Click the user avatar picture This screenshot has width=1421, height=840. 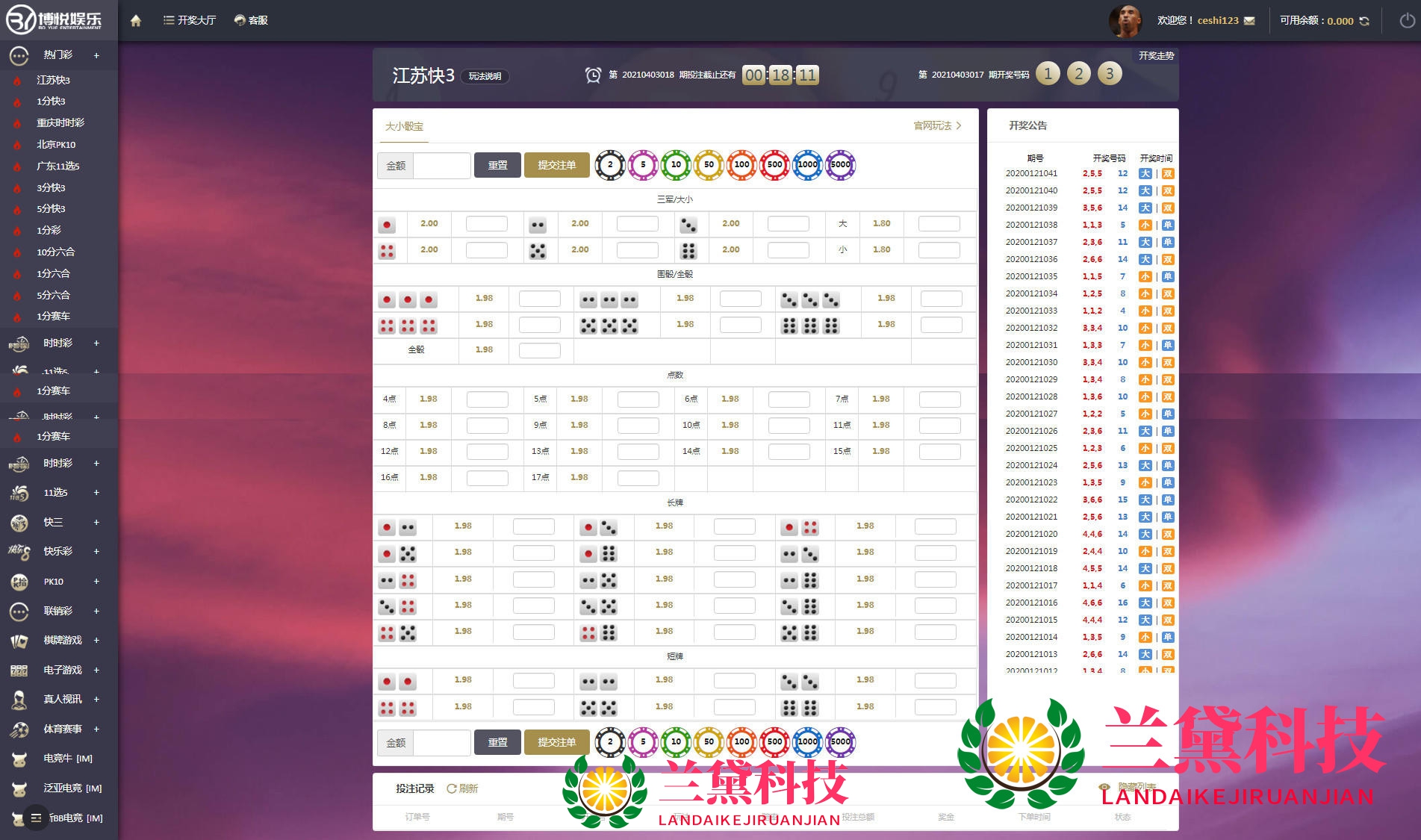pos(1125,21)
